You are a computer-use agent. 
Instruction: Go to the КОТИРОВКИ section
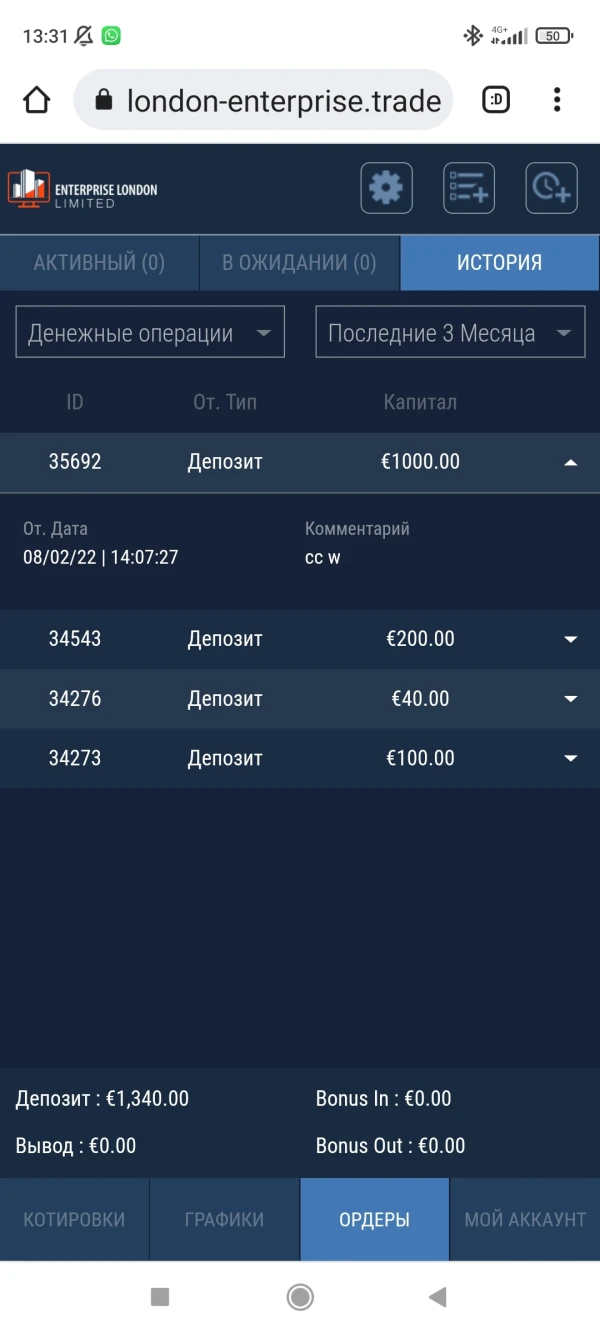[74, 1220]
